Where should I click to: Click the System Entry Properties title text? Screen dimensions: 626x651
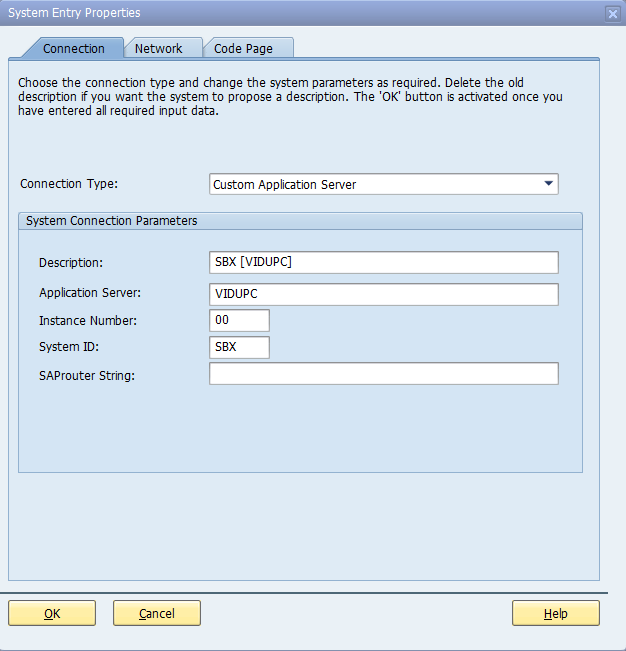pos(74,13)
